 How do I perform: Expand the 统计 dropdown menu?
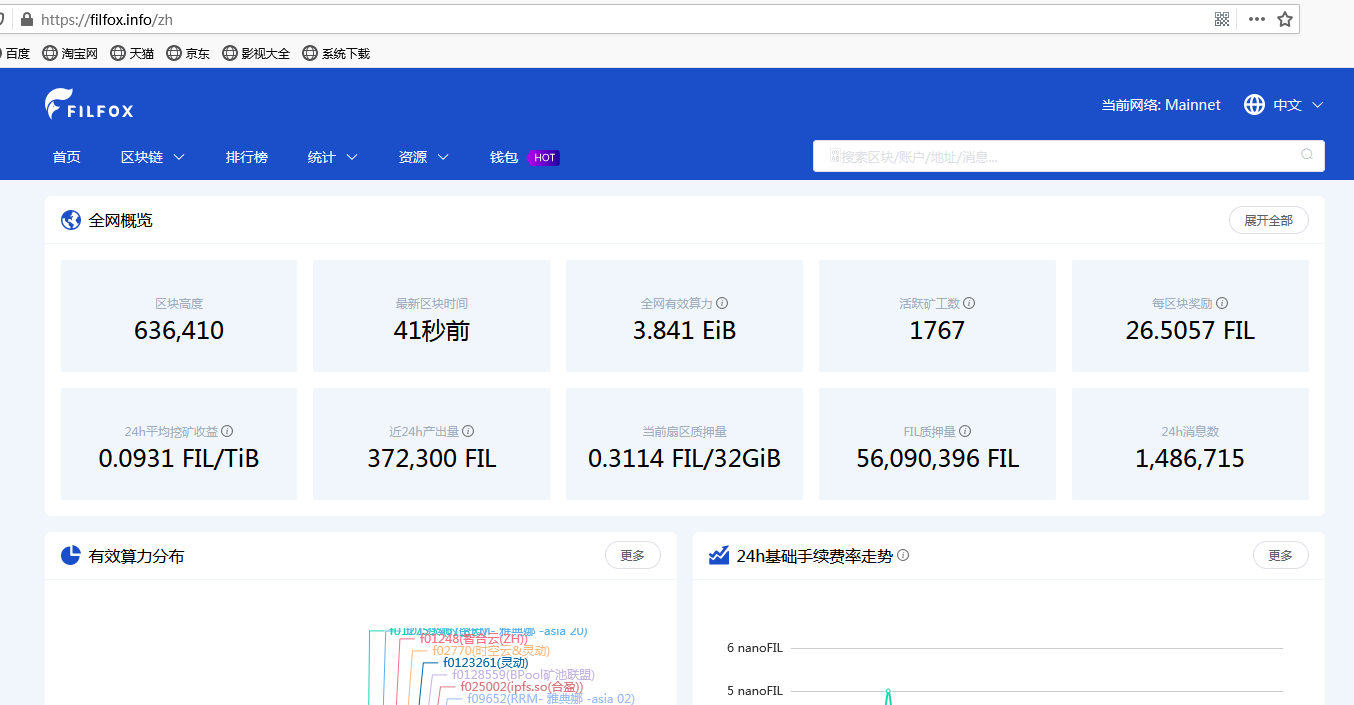[332, 157]
